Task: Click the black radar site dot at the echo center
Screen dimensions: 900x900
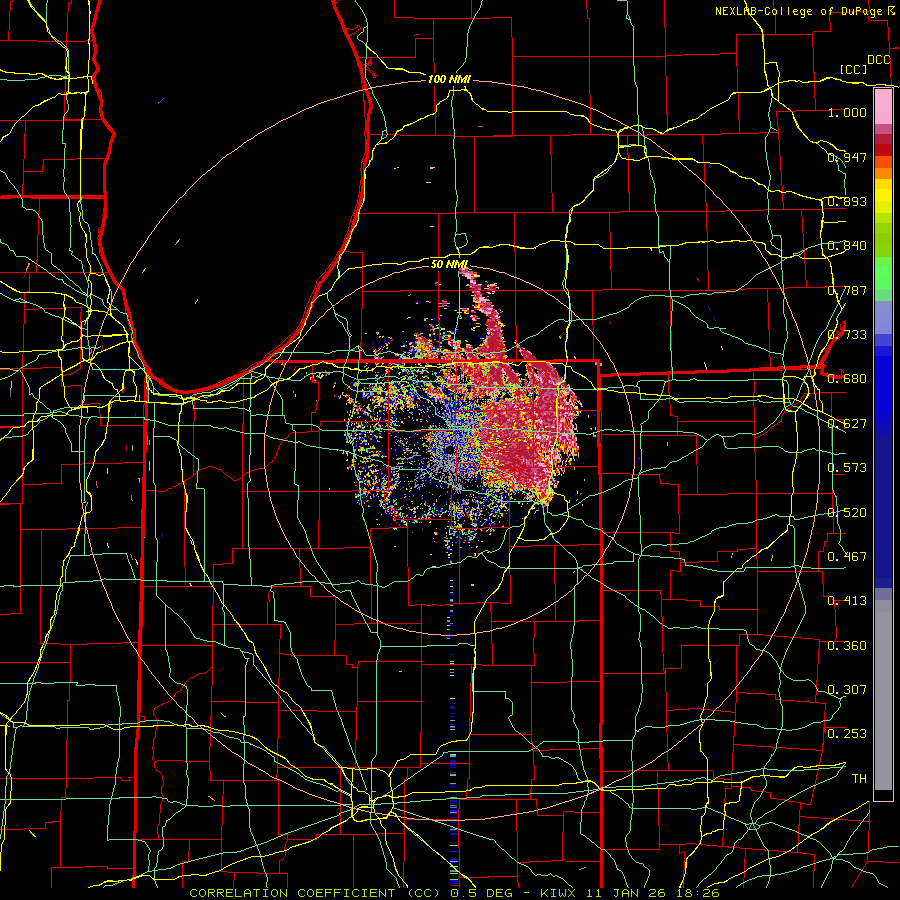Action: point(449,449)
